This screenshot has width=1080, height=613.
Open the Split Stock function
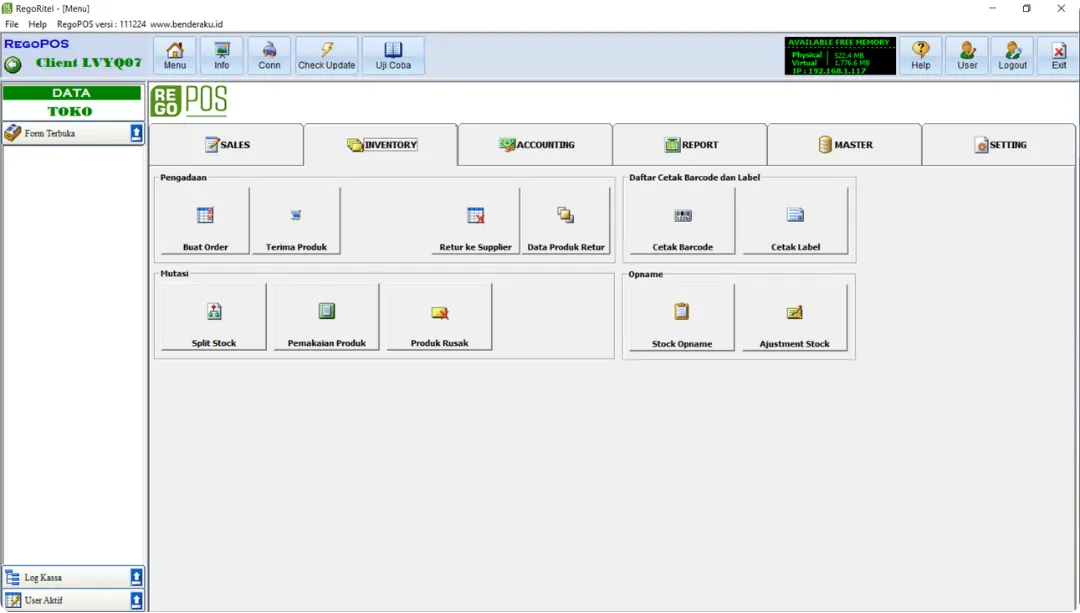pyautogui.click(x=214, y=317)
